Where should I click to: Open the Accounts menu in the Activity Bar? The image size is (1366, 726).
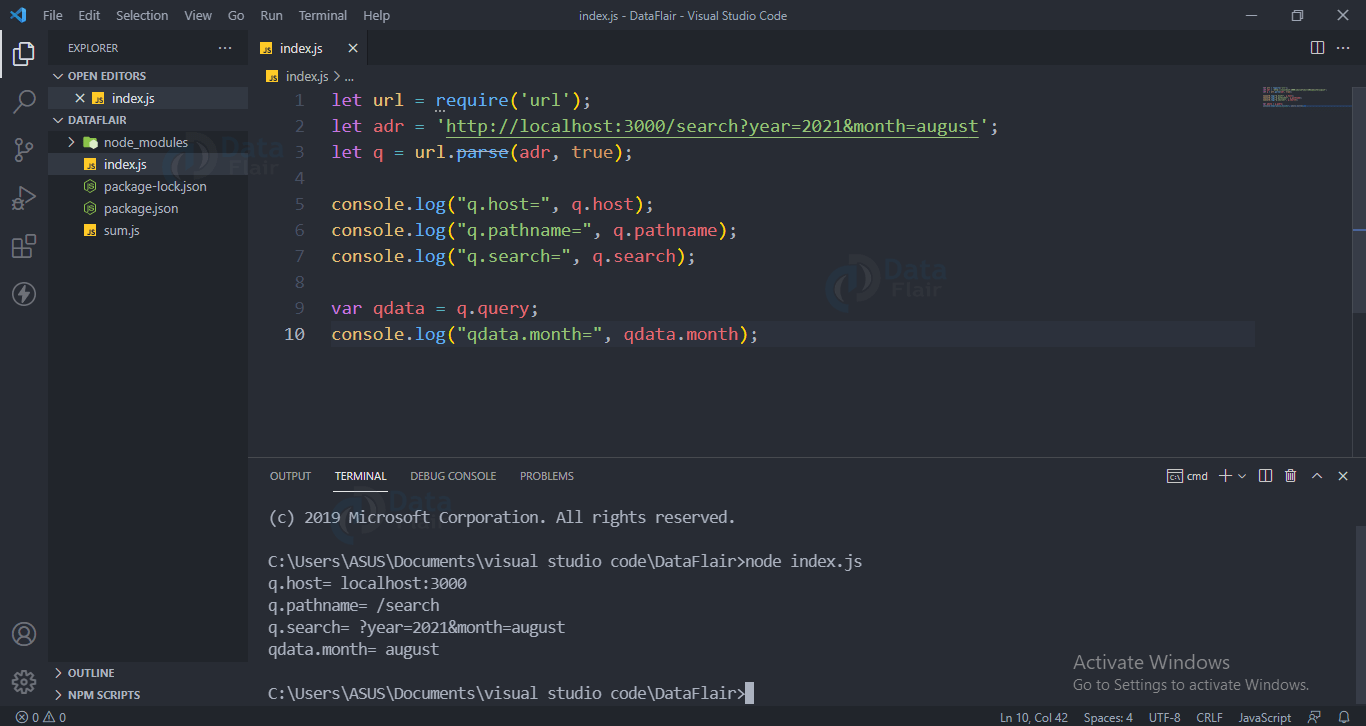pos(24,633)
